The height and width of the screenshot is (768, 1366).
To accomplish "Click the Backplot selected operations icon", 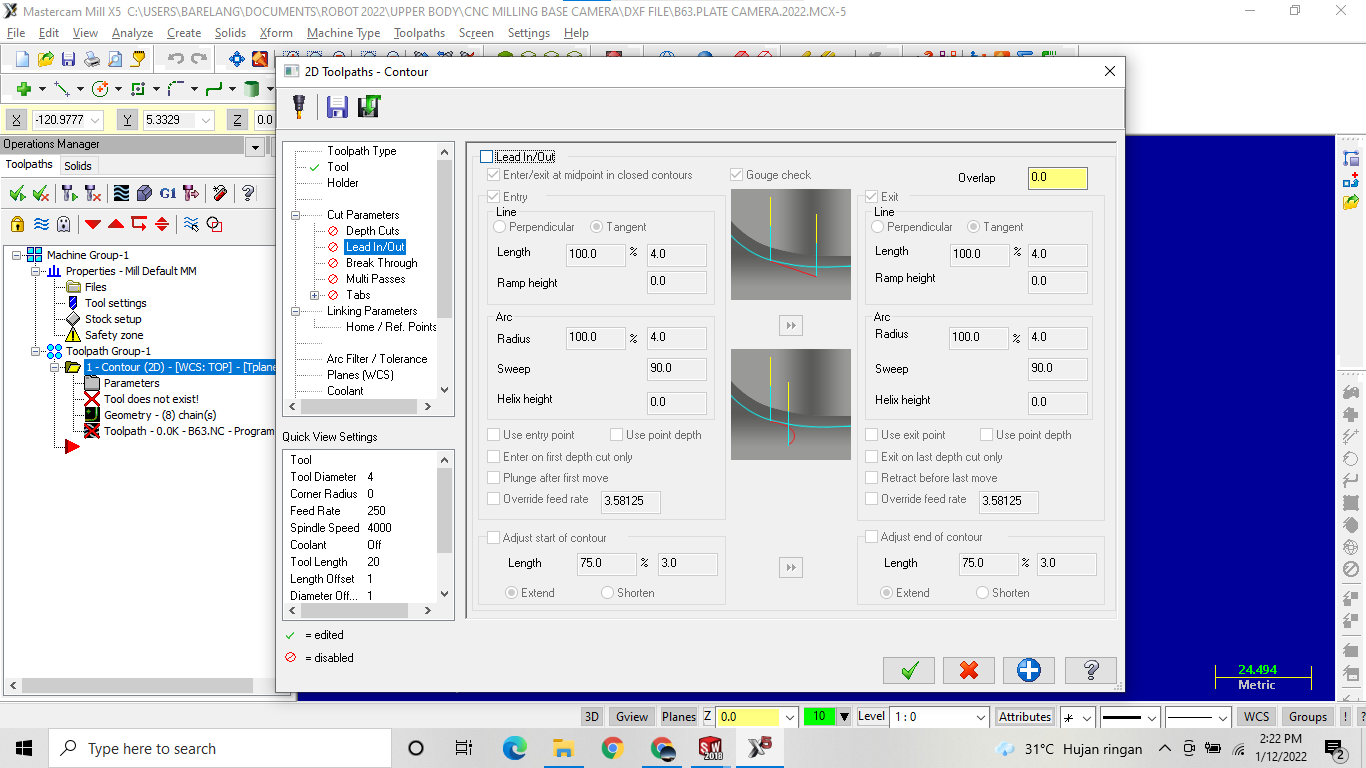I will [120, 194].
